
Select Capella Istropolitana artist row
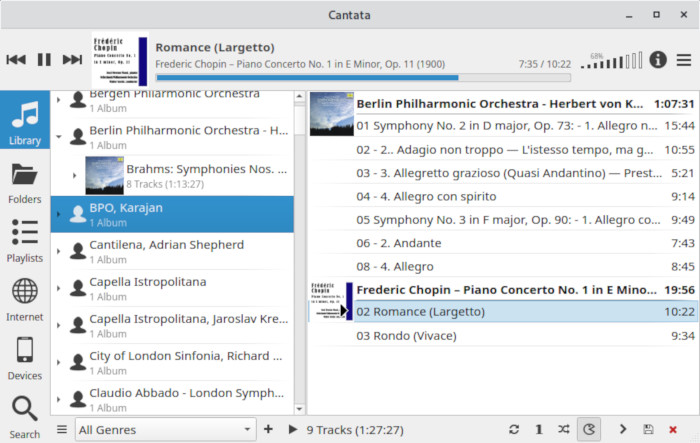[172, 288]
